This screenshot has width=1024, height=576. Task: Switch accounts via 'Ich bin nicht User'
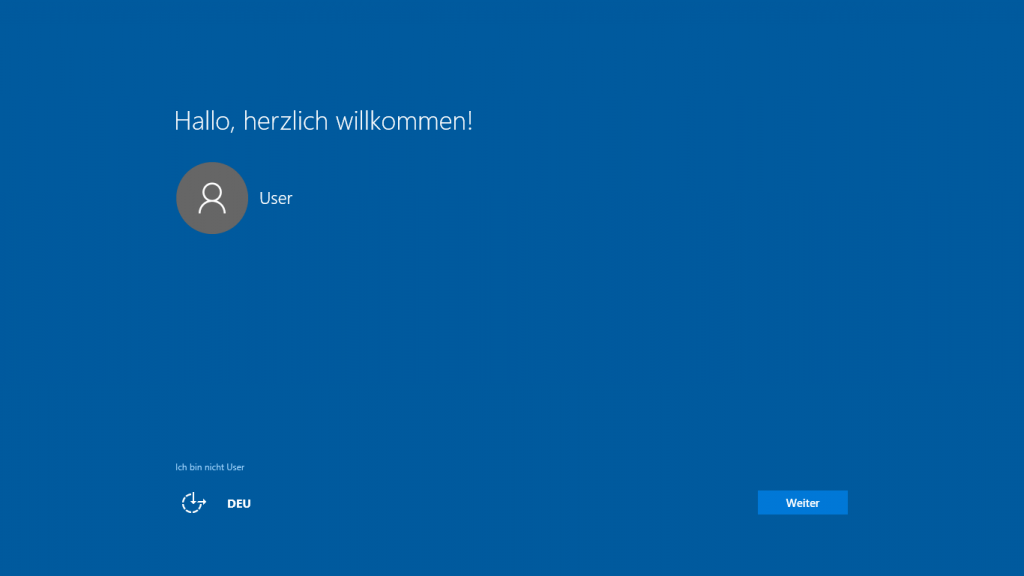(x=210, y=467)
